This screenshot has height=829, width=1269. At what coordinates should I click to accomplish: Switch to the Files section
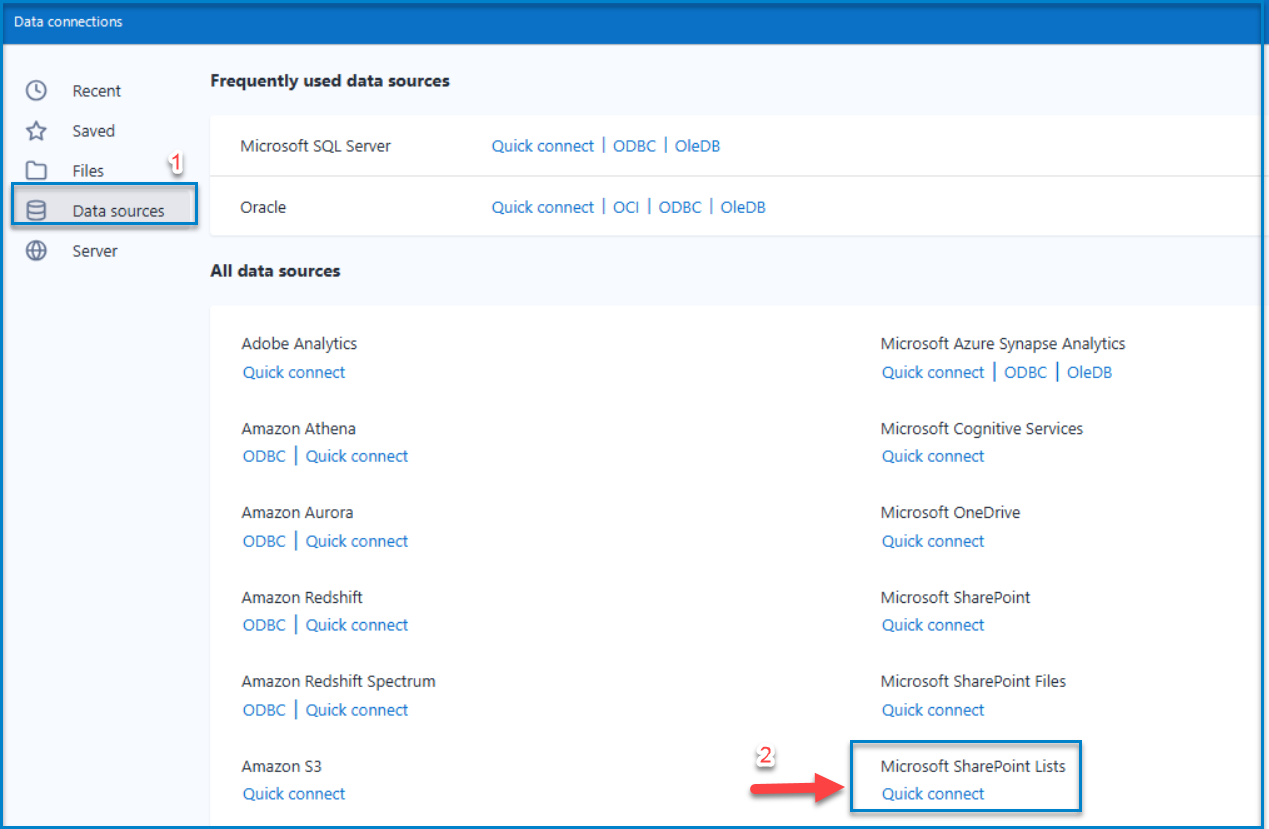click(88, 171)
